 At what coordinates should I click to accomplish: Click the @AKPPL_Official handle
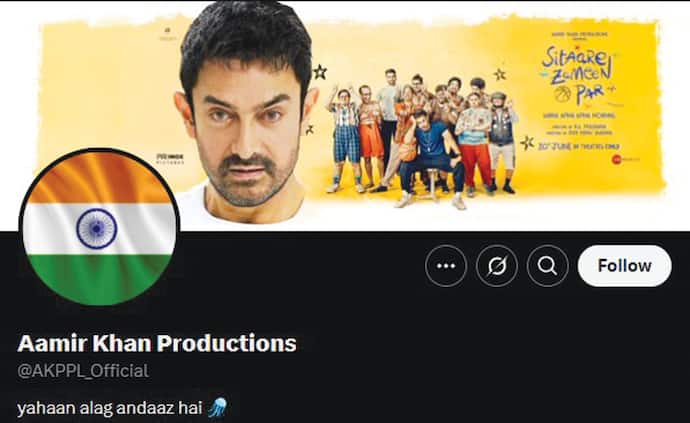[x=83, y=371]
